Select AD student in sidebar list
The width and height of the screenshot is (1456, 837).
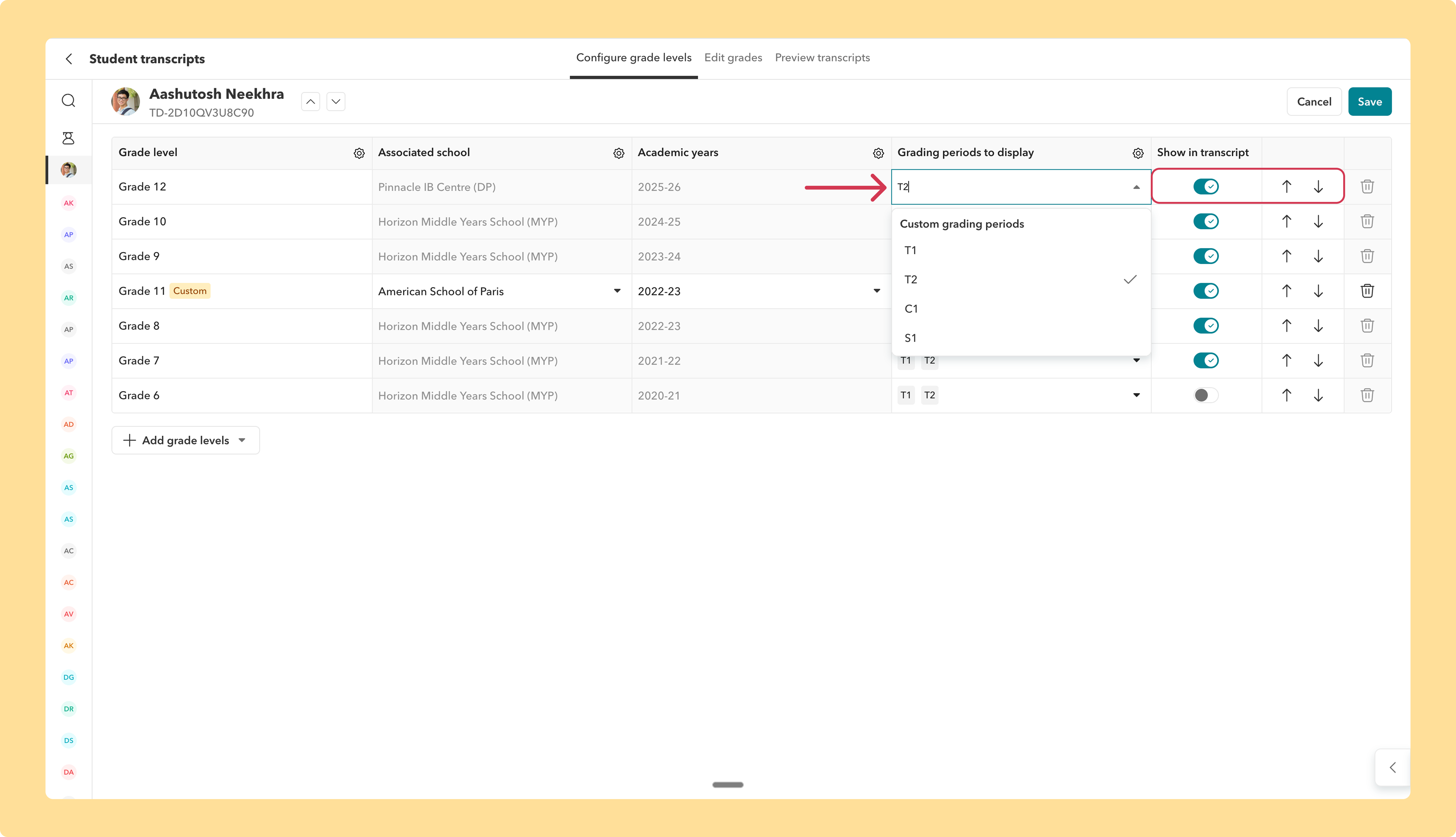68,424
